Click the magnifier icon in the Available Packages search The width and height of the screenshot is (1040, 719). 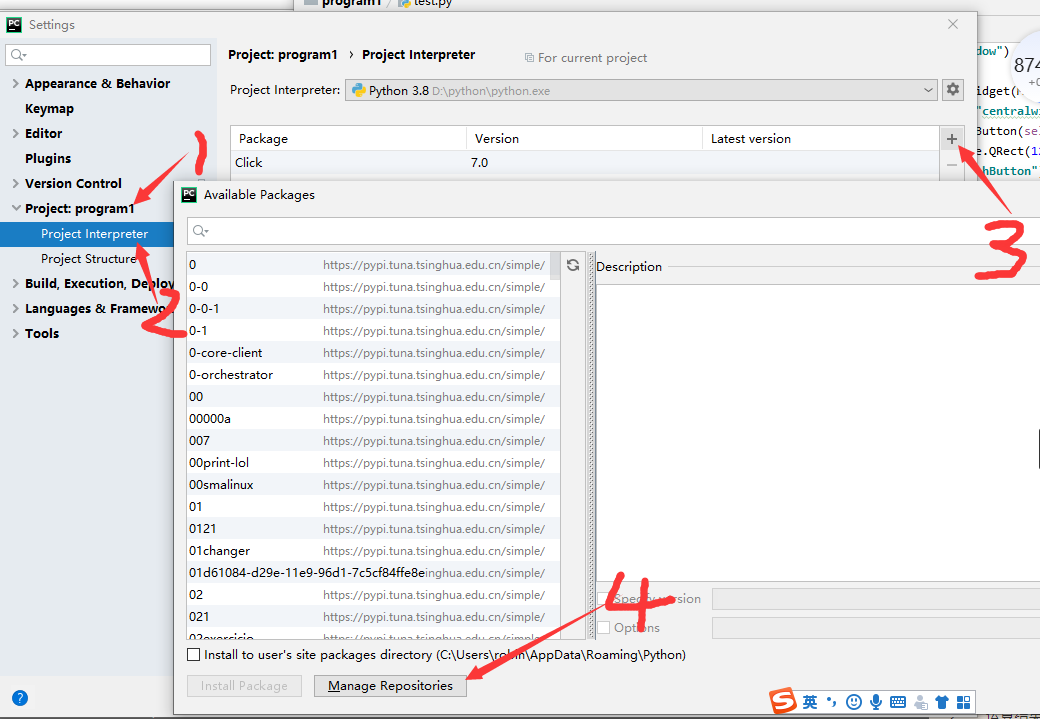(x=200, y=231)
